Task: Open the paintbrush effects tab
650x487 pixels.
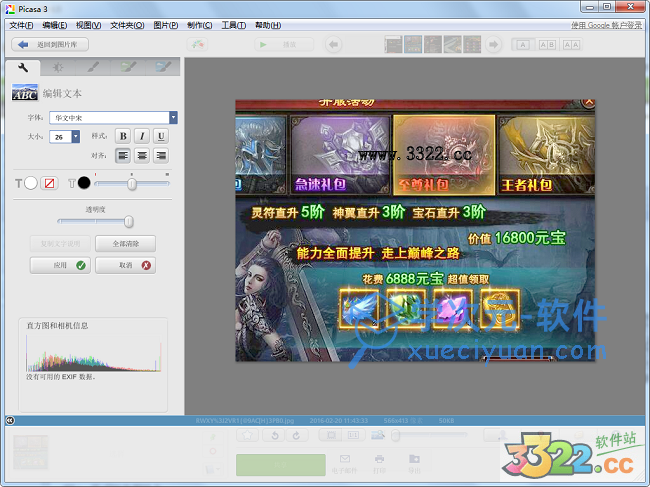Action: tap(93, 68)
